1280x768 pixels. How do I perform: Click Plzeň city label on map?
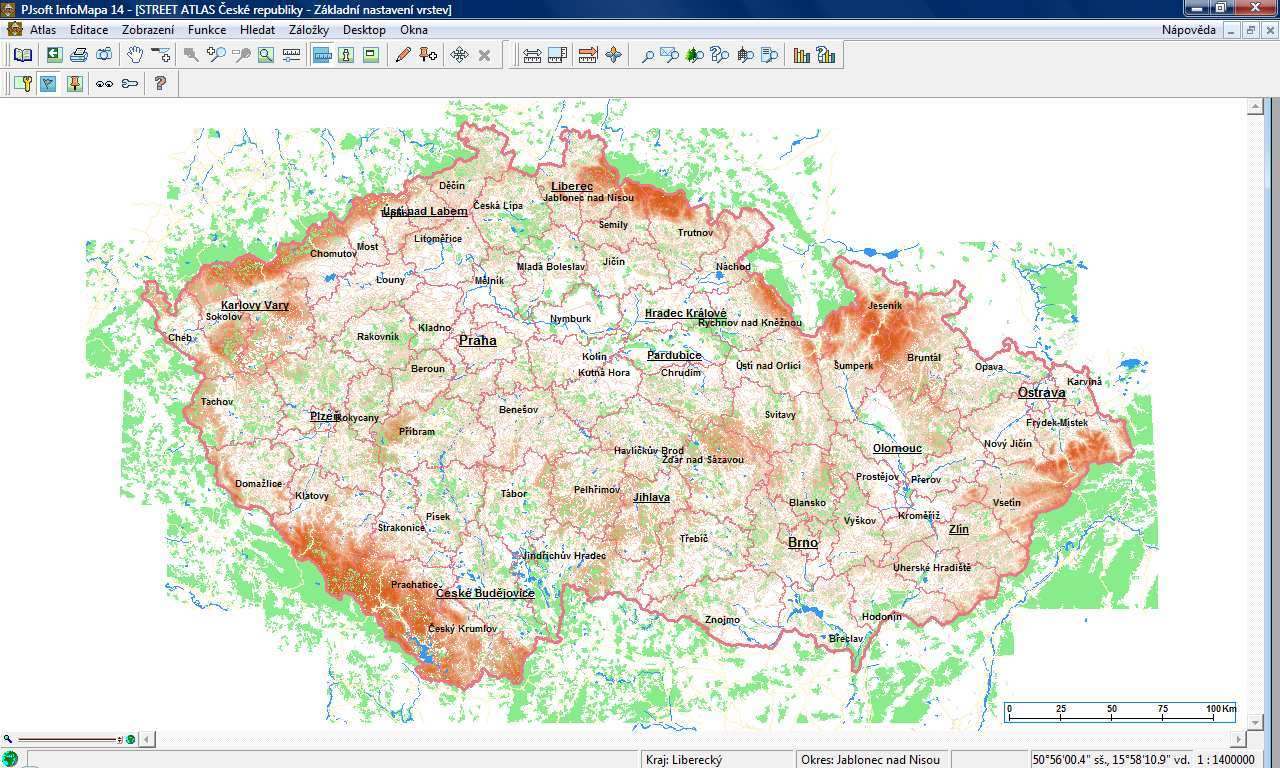click(x=325, y=416)
